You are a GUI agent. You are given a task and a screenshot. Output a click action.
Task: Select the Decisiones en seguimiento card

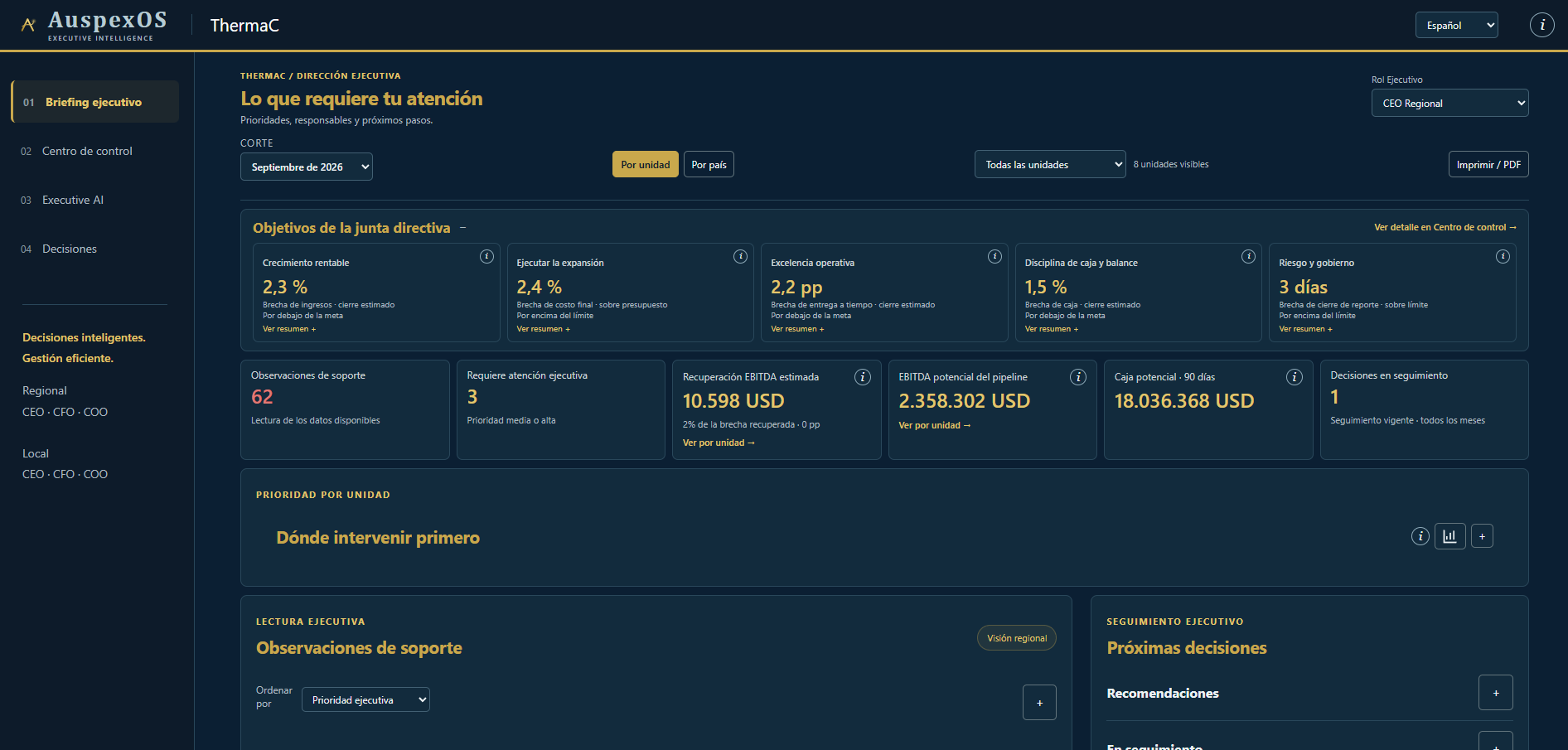[x=1425, y=409]
